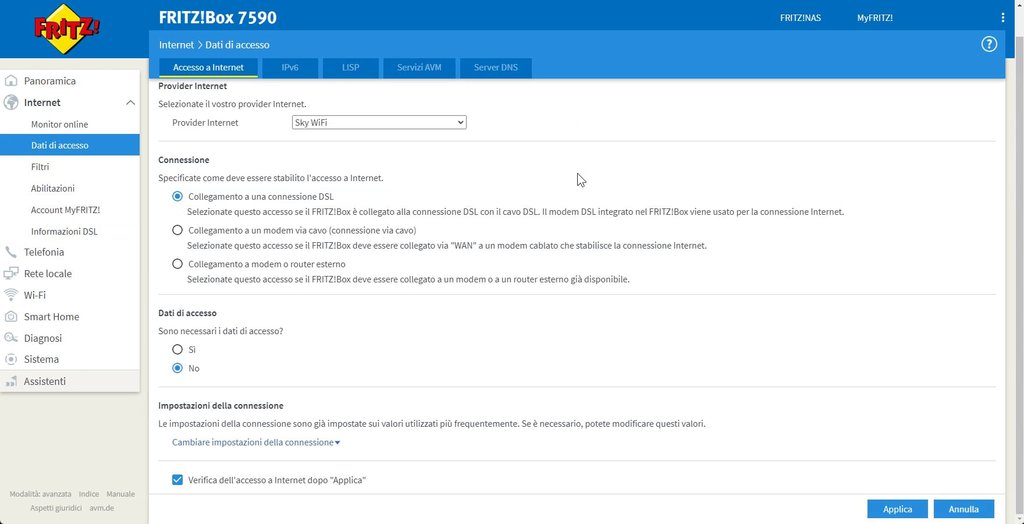Click the Telefonia phone icon
The height and width of the screenshot is (524, 1024).
pyautogui.click(x=12, y=252)
